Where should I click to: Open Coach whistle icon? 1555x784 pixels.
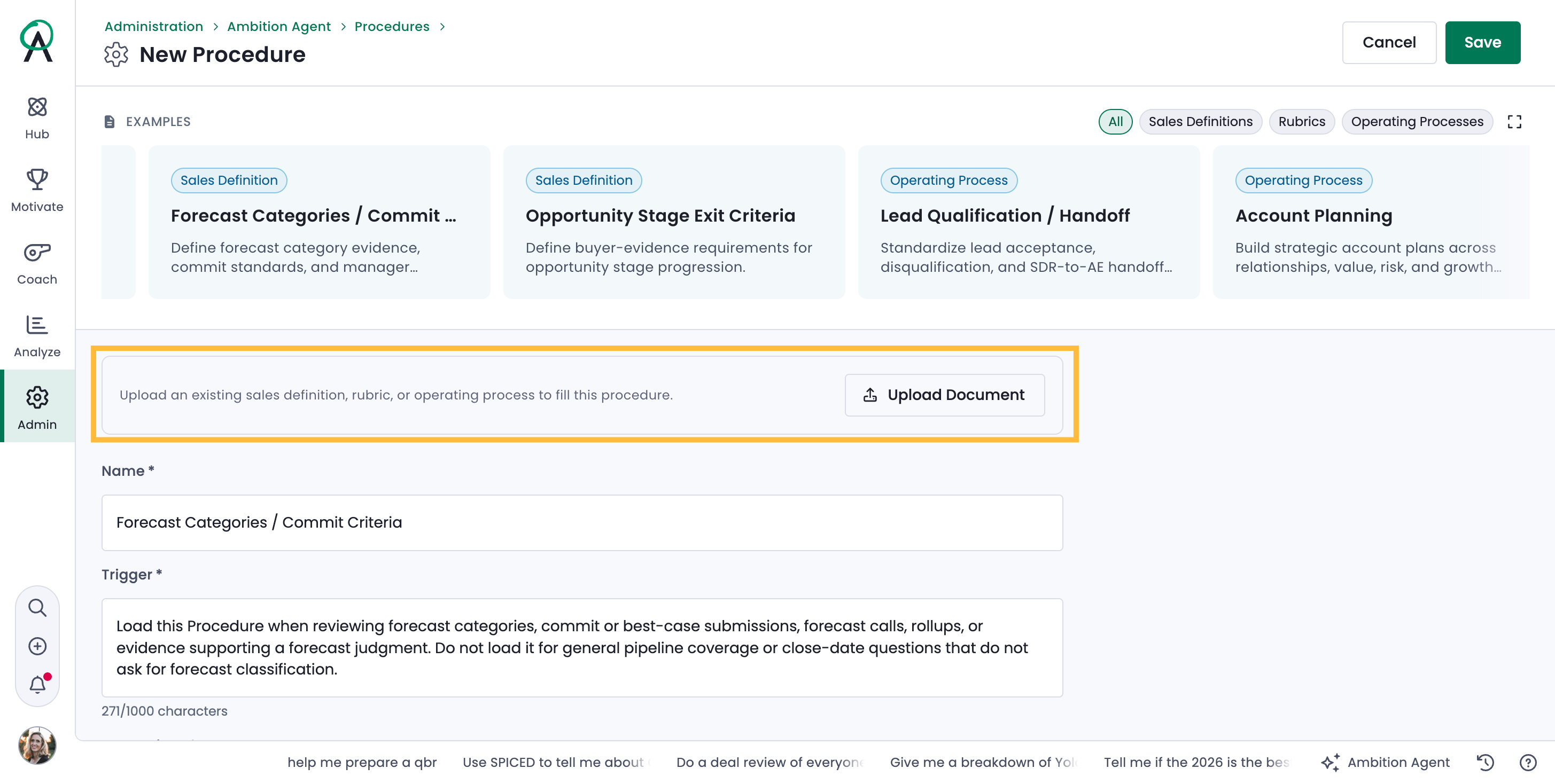click(x=37, y=252)
